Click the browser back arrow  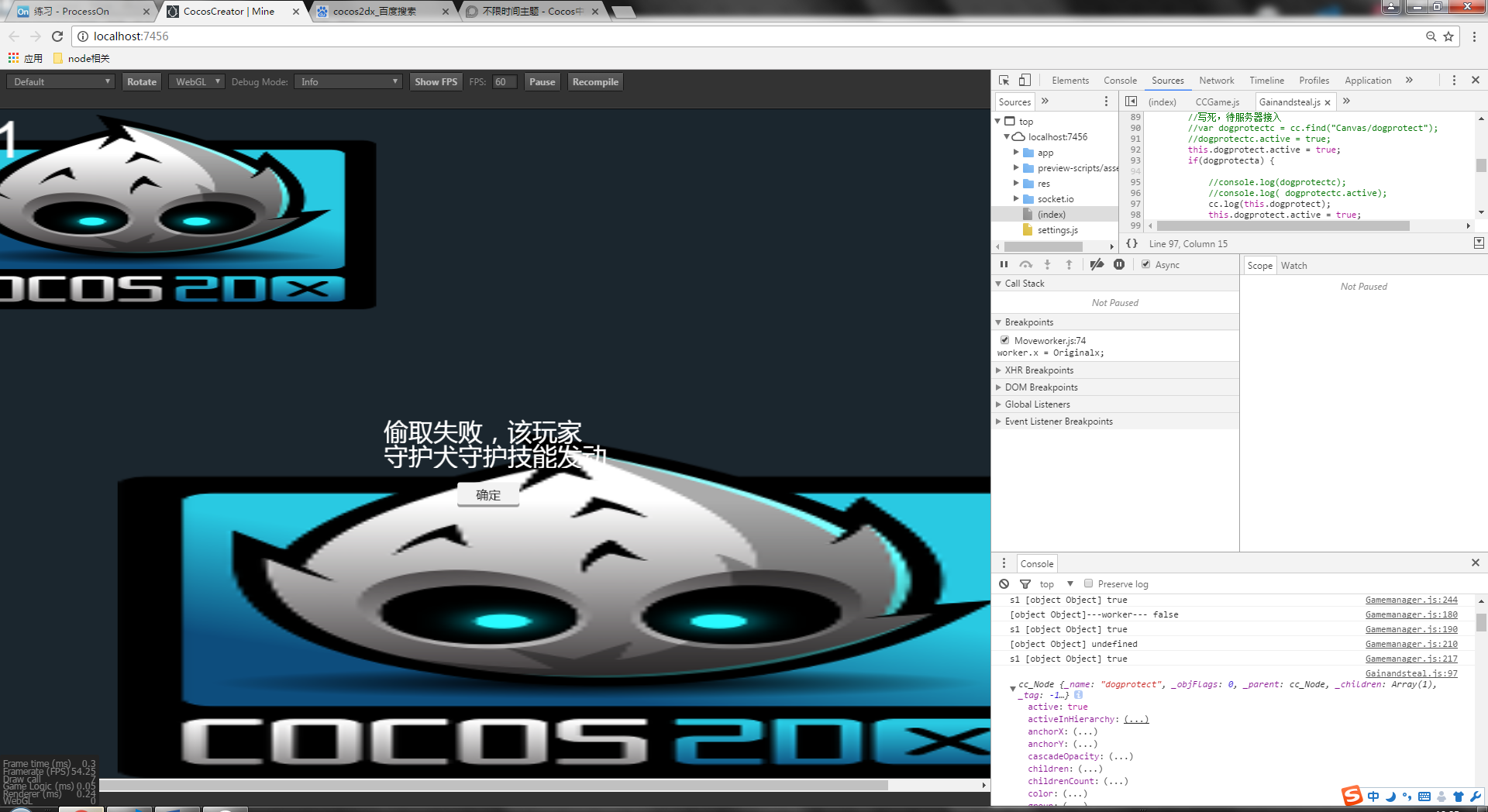(x=14, y=36)
